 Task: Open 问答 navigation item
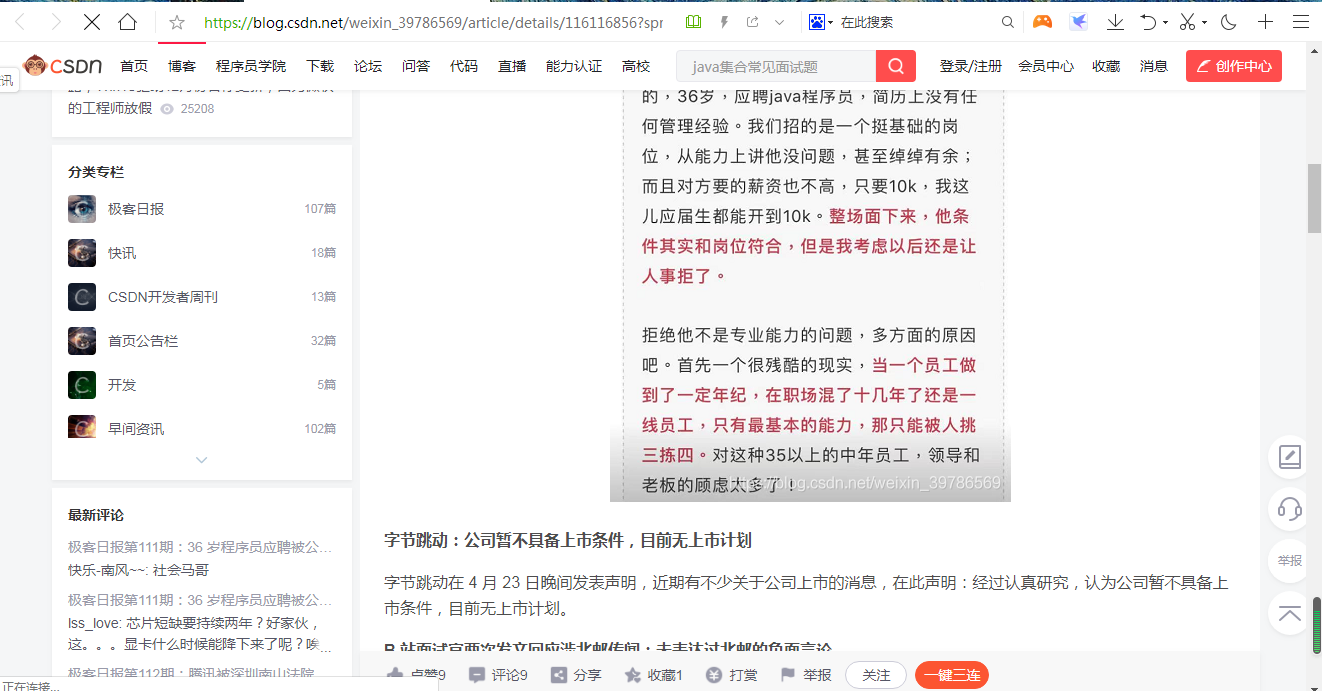pos(416,66)
